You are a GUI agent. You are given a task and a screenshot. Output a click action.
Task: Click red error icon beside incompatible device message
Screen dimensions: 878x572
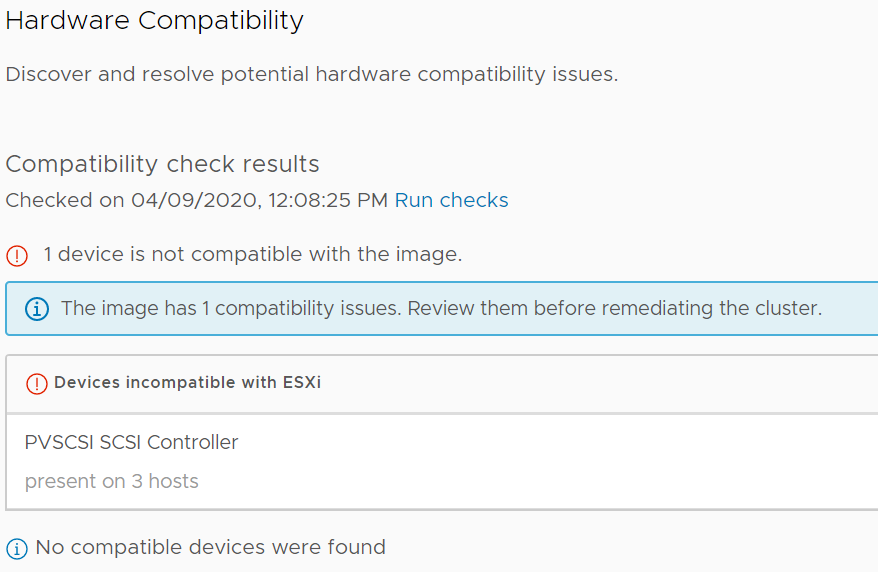[x=17, y=255]
